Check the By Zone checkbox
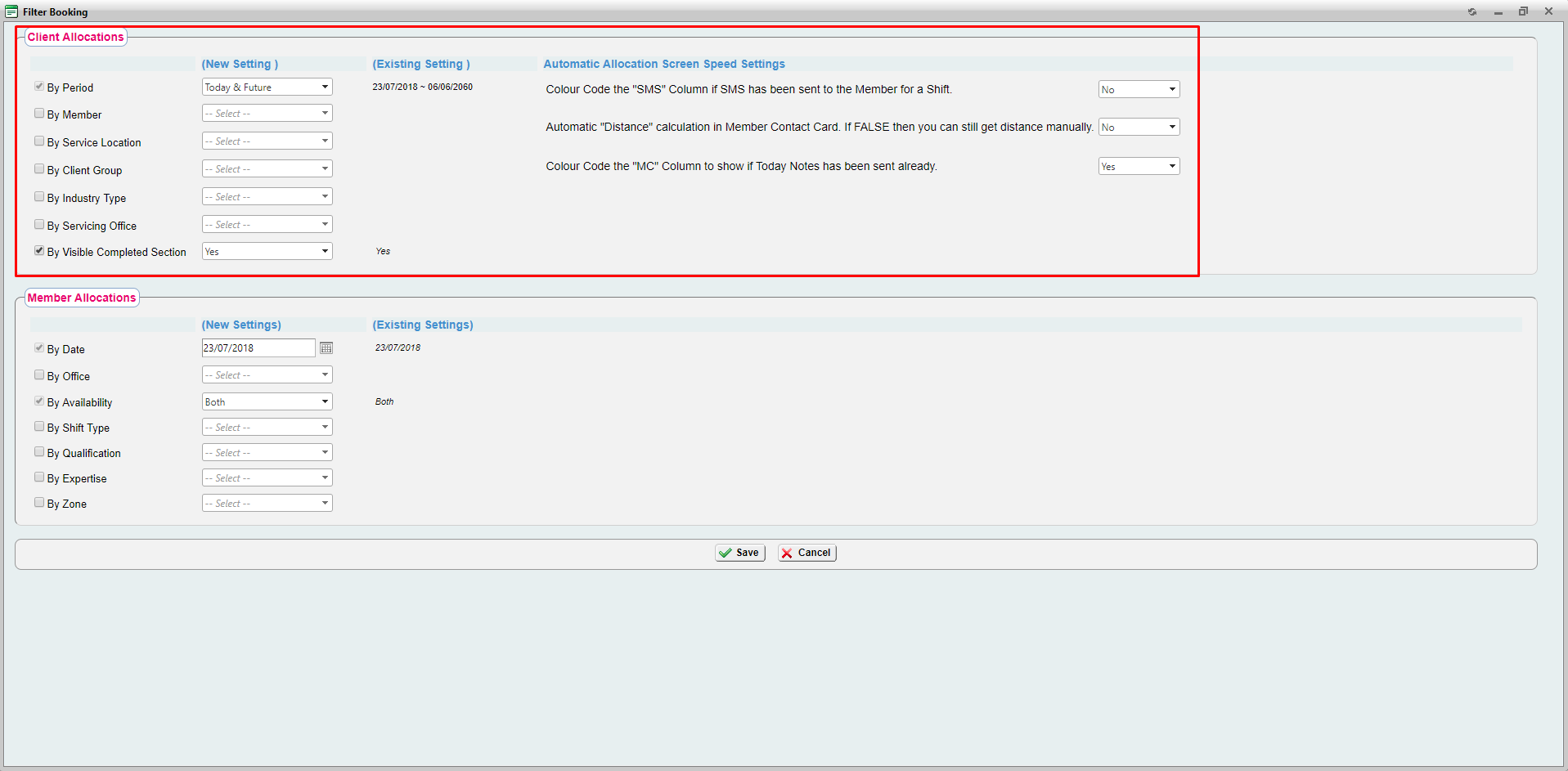The width and height of the screenshot is (1568, 771). pos(39,503)
